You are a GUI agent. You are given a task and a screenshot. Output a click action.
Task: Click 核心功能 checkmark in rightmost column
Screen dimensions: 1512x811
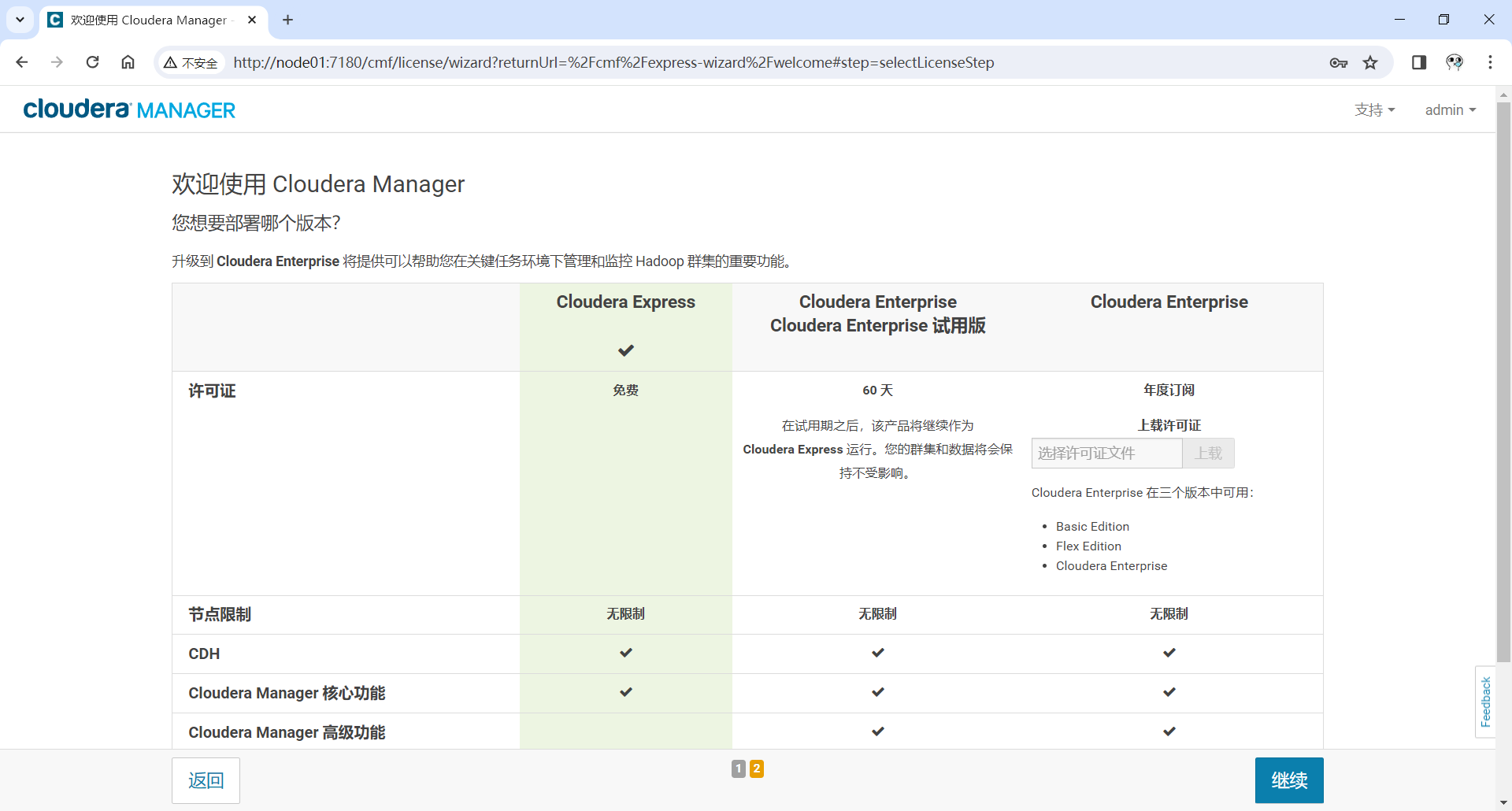(x=1169, y=692)
